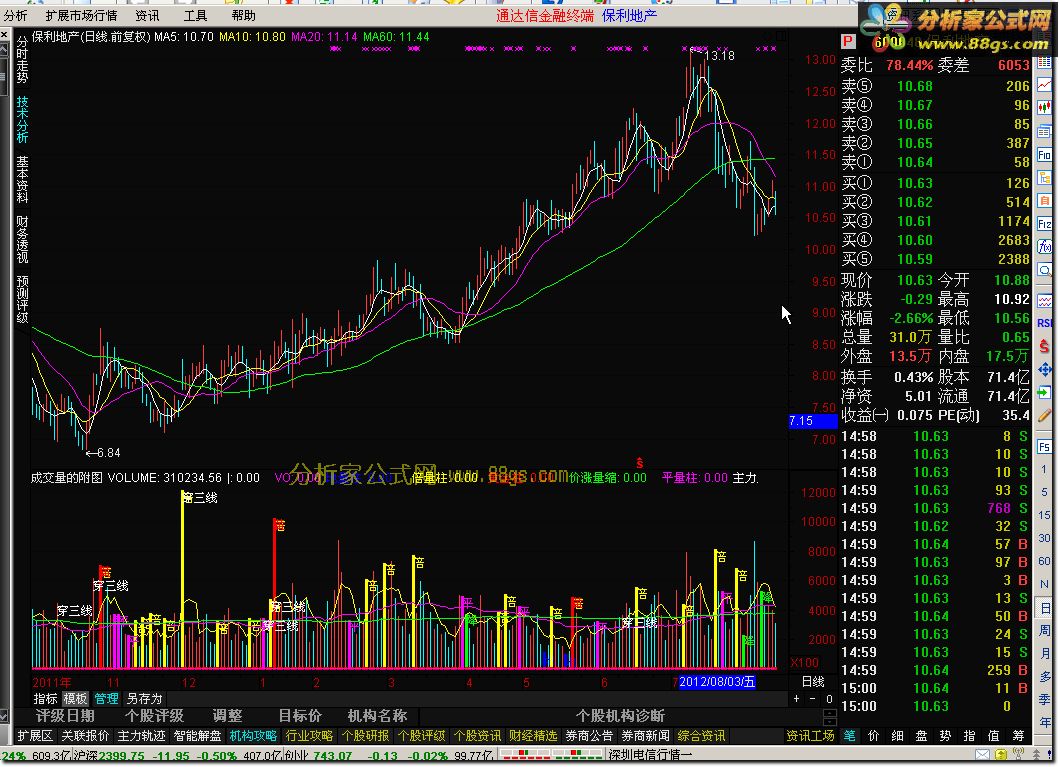Image resolution: width=1060 pixels, height=767 pixels.
Task: Click the candlestick chart icon
Action: pos(1044,107)
